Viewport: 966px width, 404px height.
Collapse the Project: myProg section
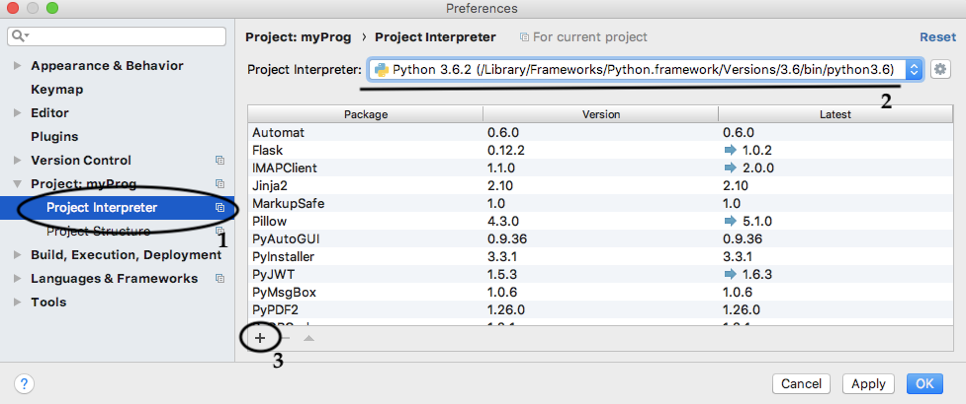point(17,184)
